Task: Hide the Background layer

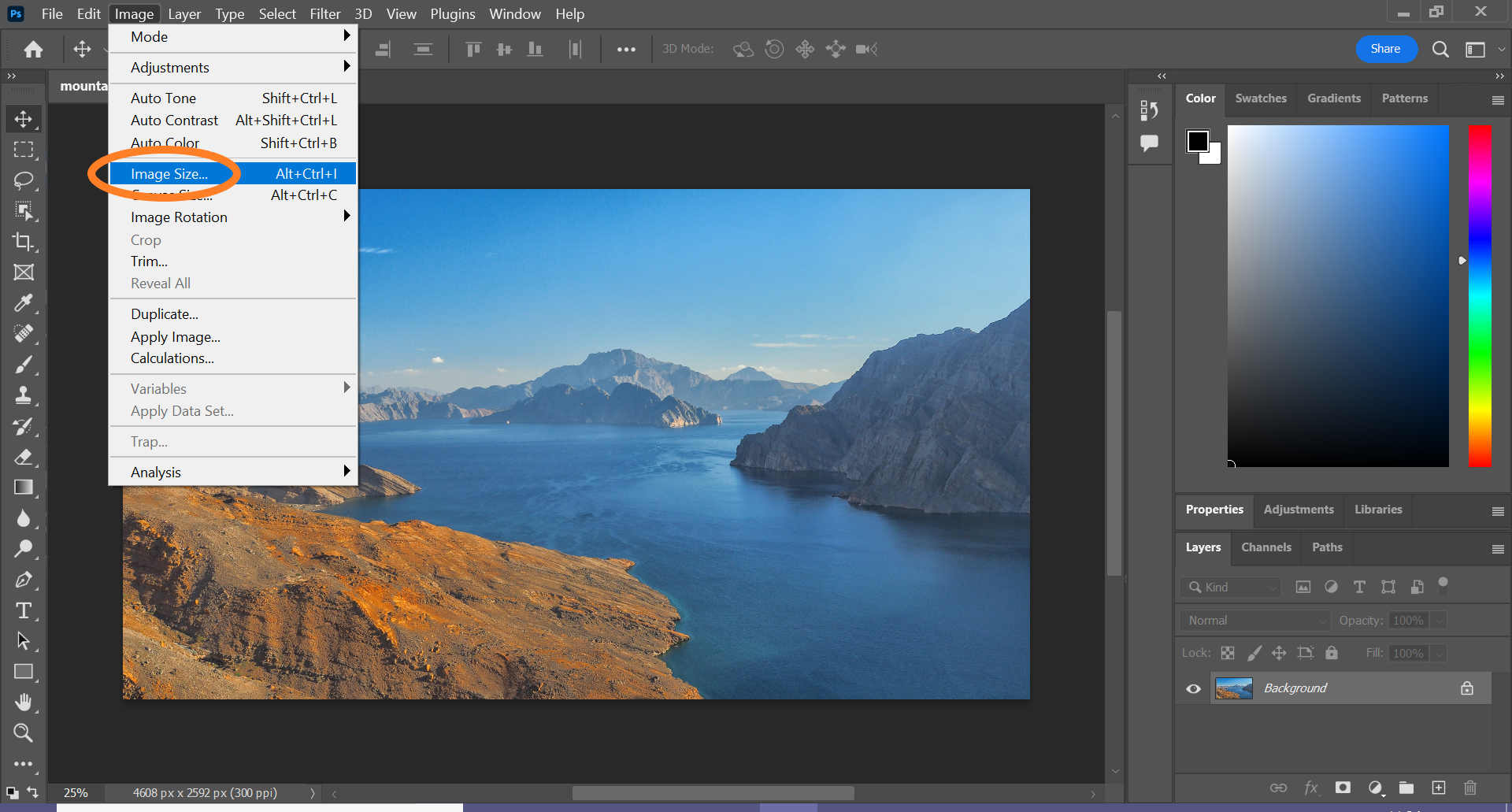Action: tap(1194, 689)
